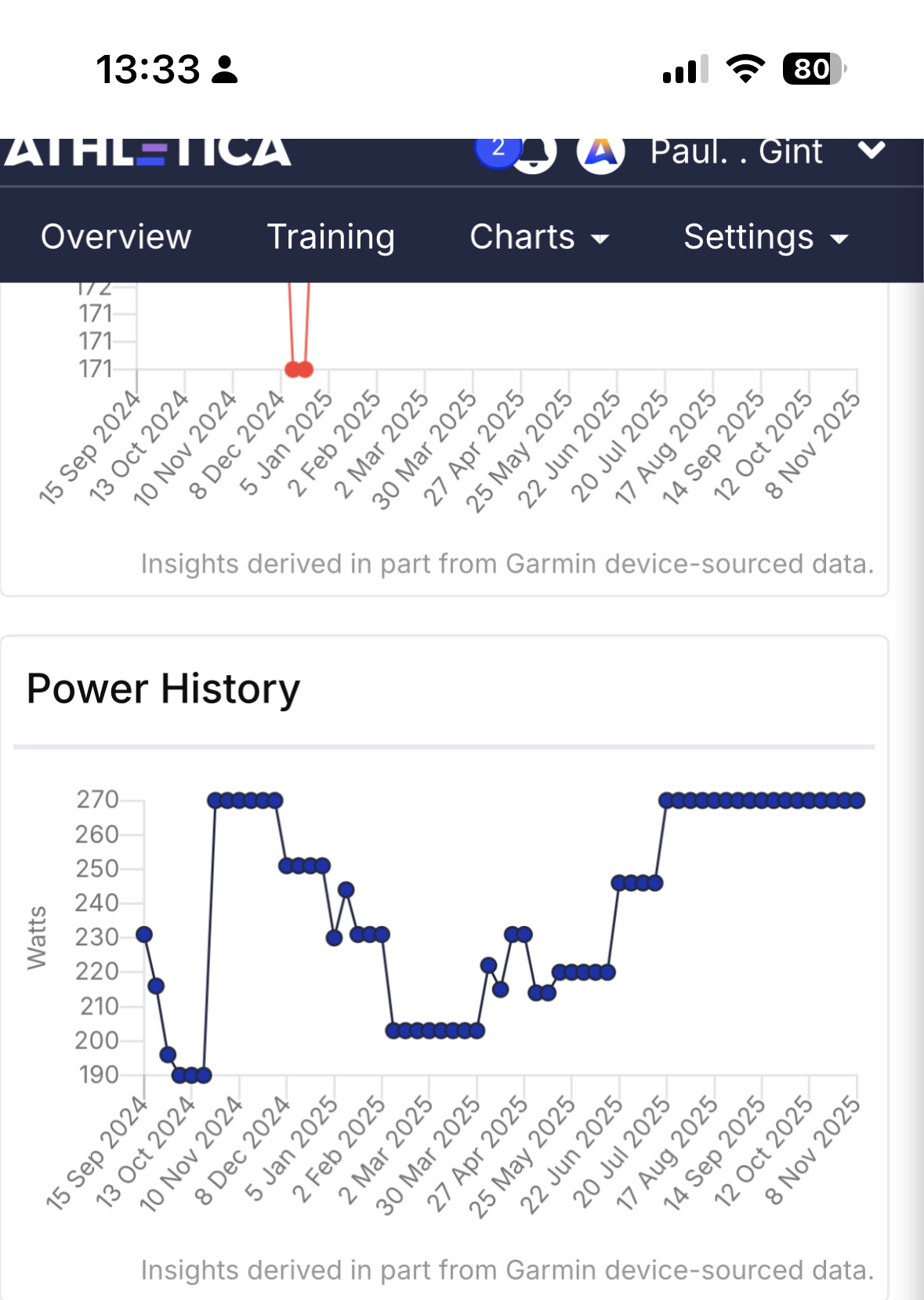Switch to the Training tab
This screenshot has height=1300, width=924.
pyautogui.click(x=331, y=237)
